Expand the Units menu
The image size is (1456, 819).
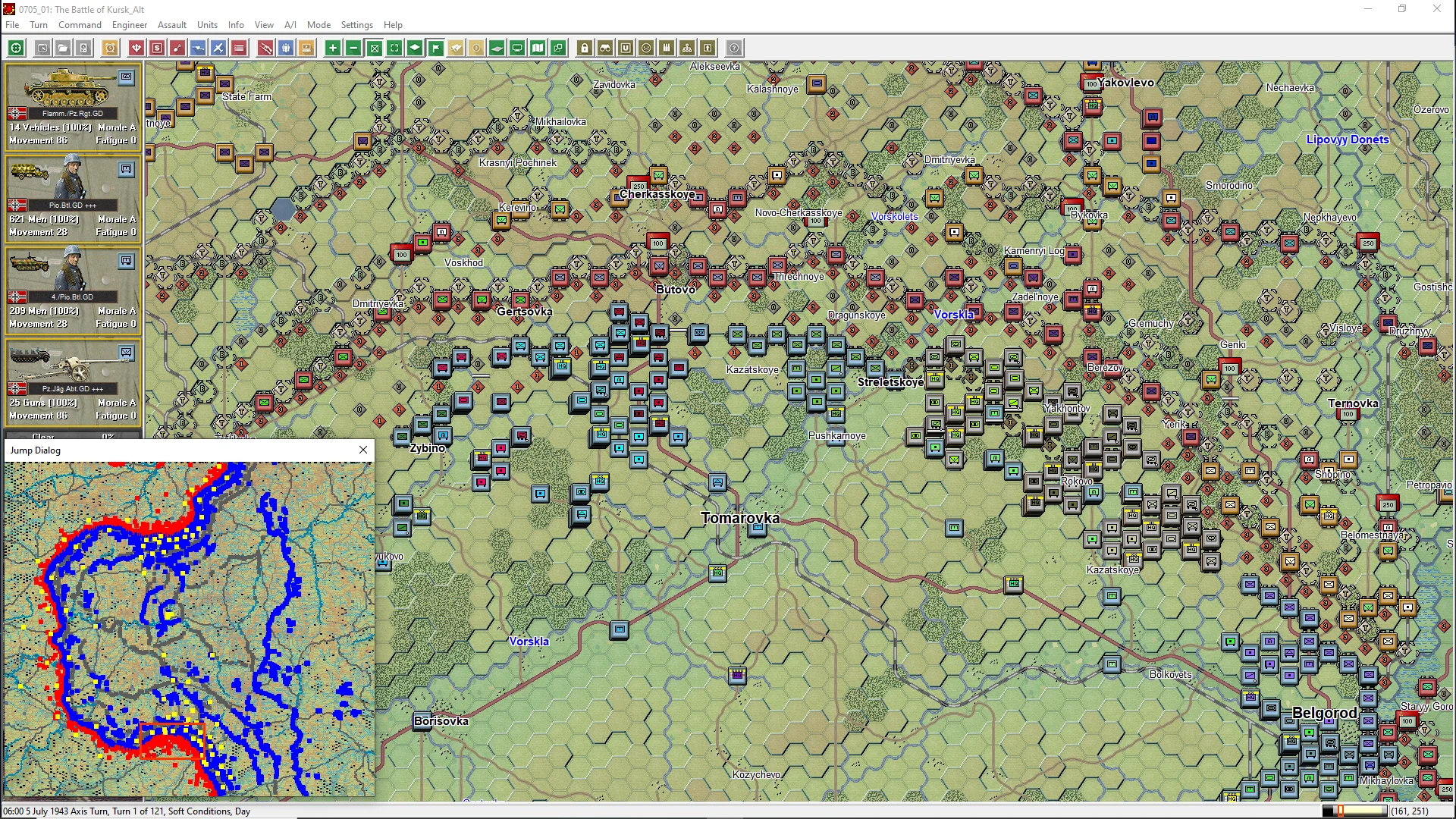click(207, 25)
